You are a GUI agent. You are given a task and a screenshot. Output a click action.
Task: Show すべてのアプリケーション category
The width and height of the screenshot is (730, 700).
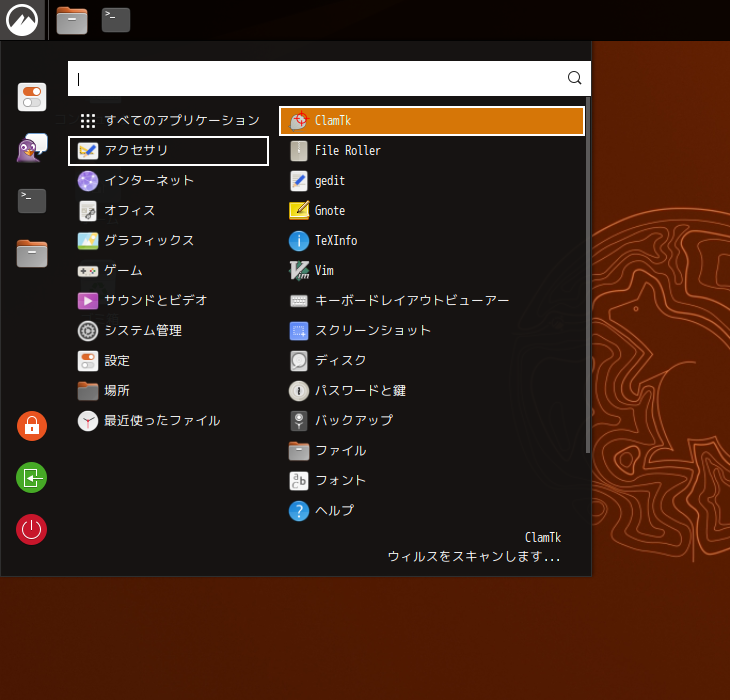click(169, 121)
